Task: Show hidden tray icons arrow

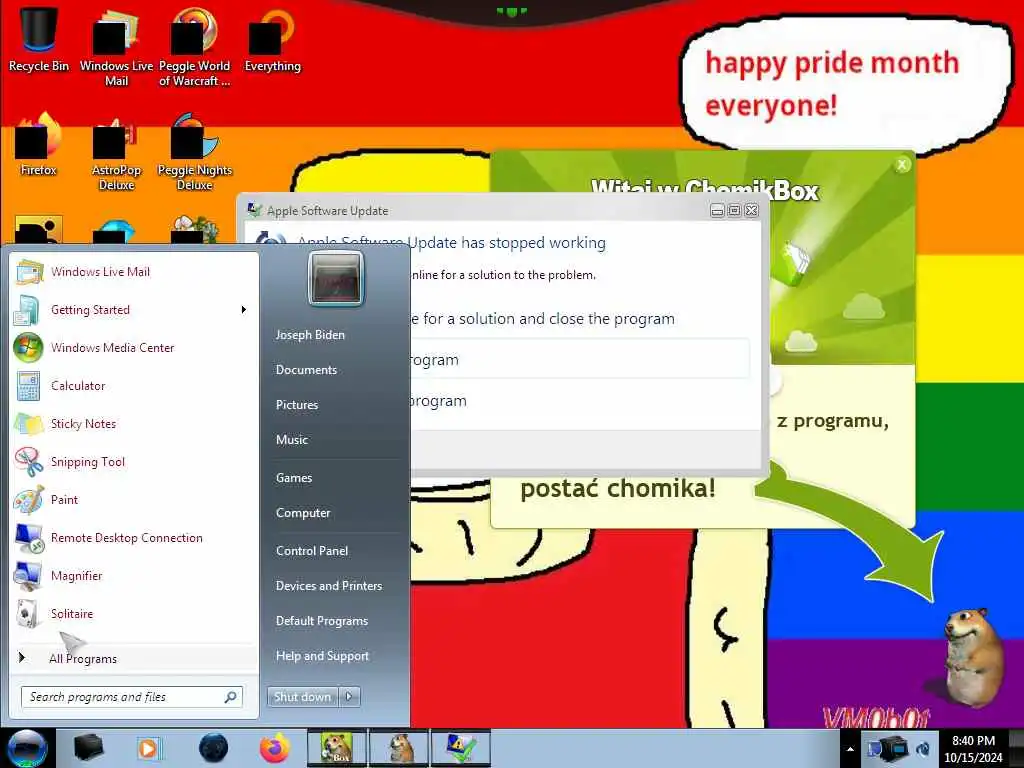Action: pyautogui.click(x=850, y=749)
